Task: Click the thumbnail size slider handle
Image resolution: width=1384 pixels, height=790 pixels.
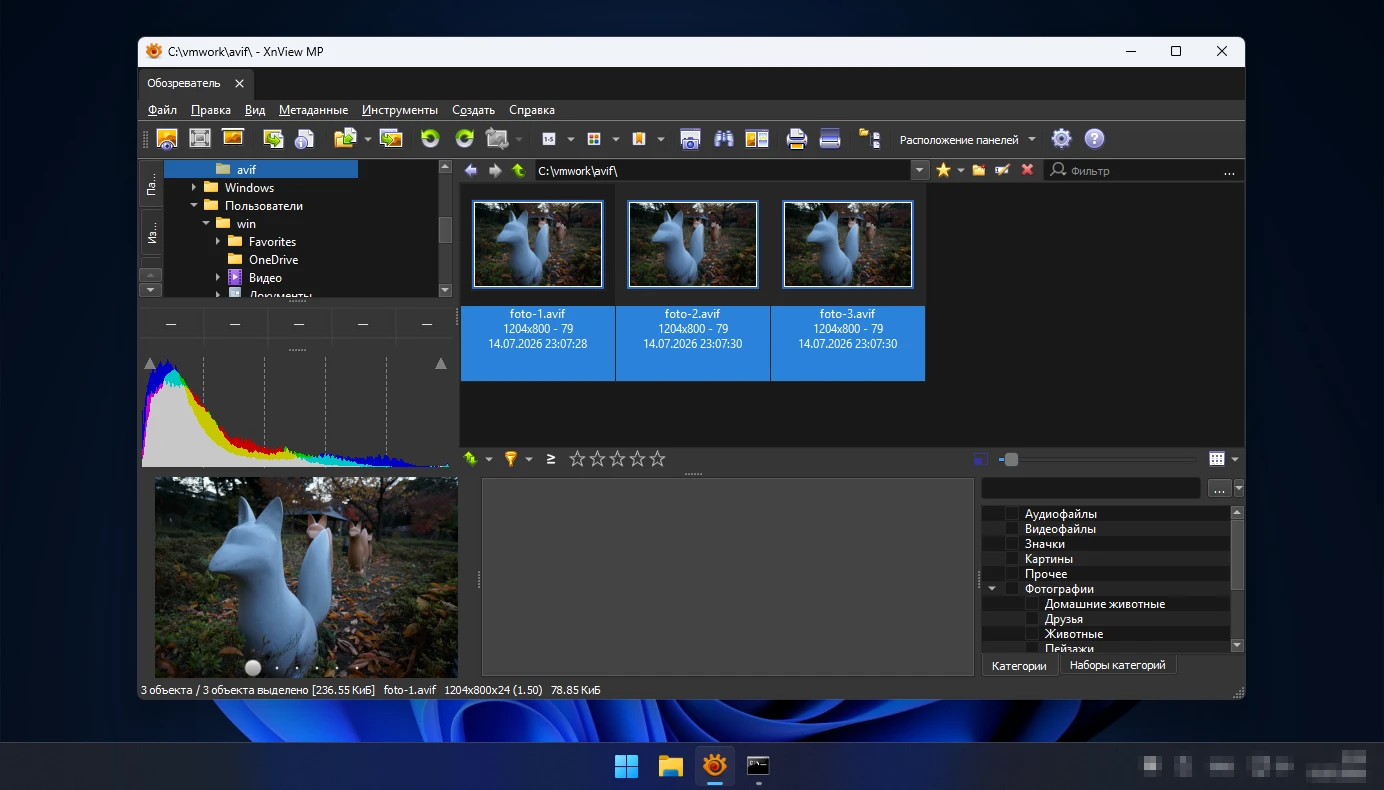Action: tap(1011, 459)
